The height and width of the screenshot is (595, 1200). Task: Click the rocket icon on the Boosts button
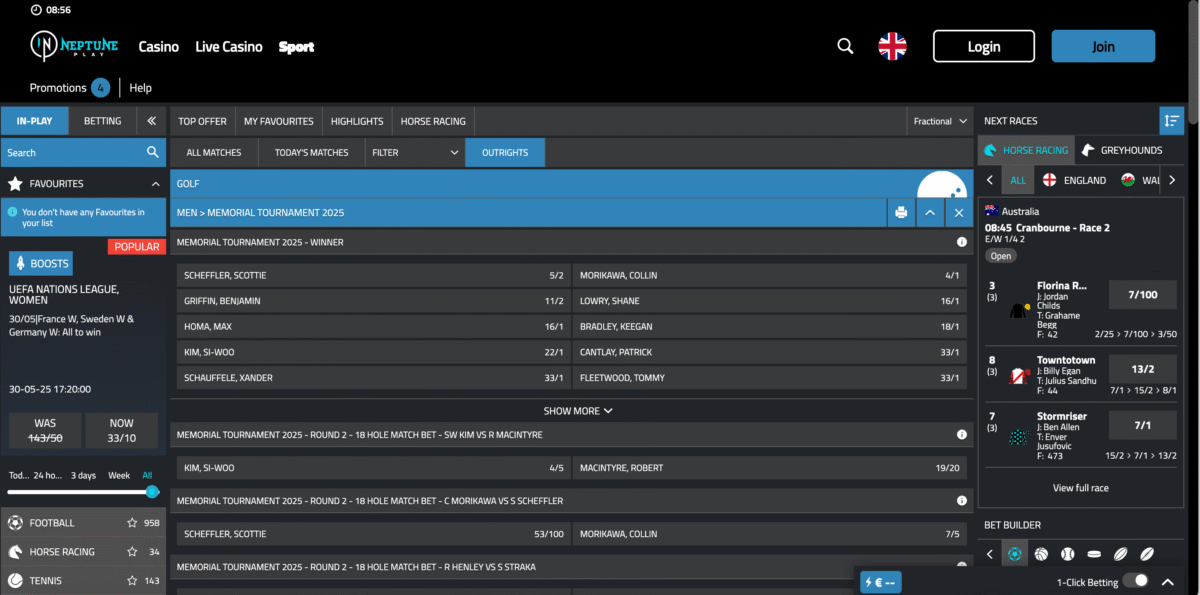tap(22, 264)
